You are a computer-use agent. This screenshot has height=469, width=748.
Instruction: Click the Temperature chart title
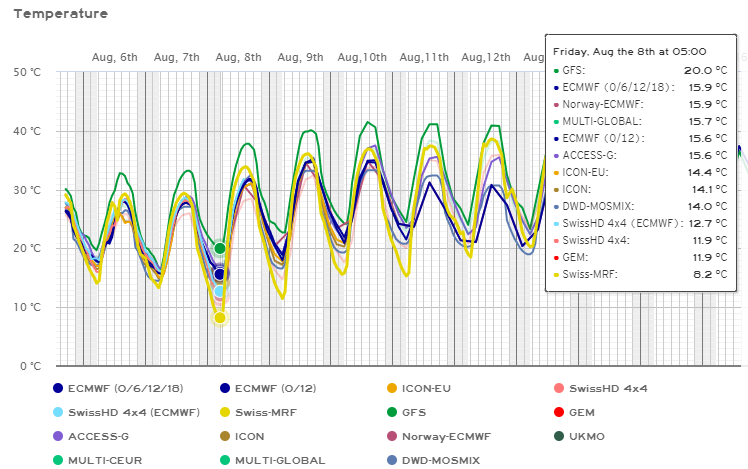(x=61, y=14)
